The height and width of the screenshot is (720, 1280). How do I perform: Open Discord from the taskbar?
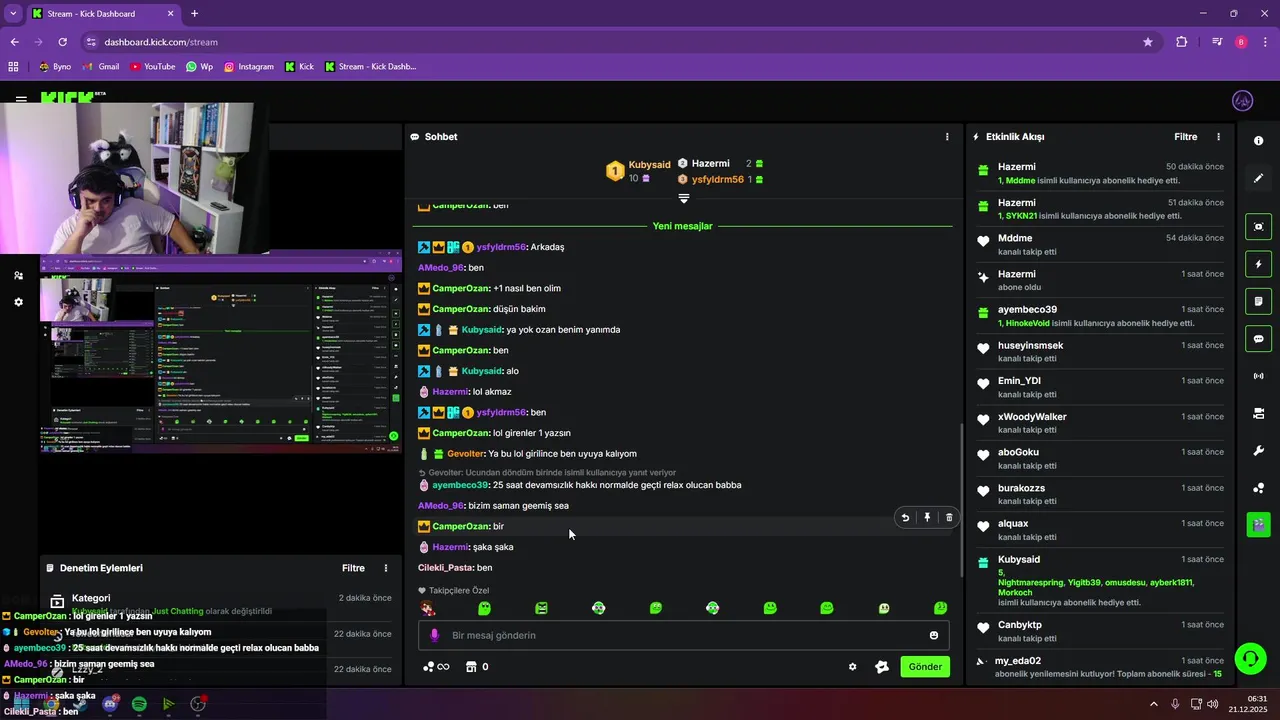click(x=110, y=704)
